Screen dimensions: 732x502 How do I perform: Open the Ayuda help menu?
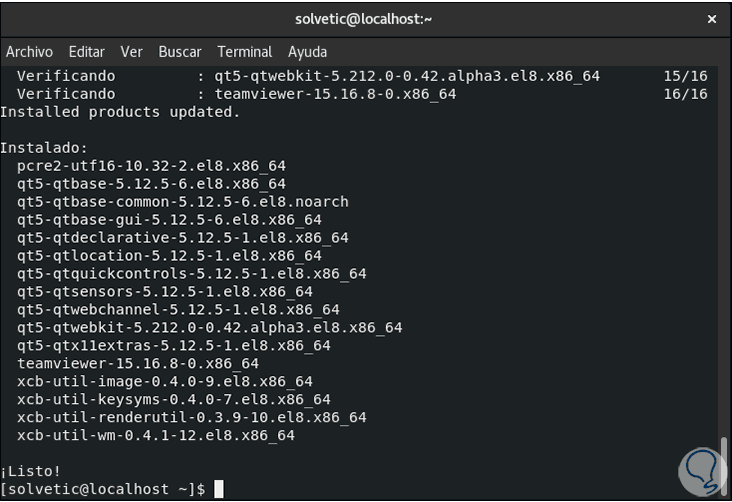[x=308, y=51]
